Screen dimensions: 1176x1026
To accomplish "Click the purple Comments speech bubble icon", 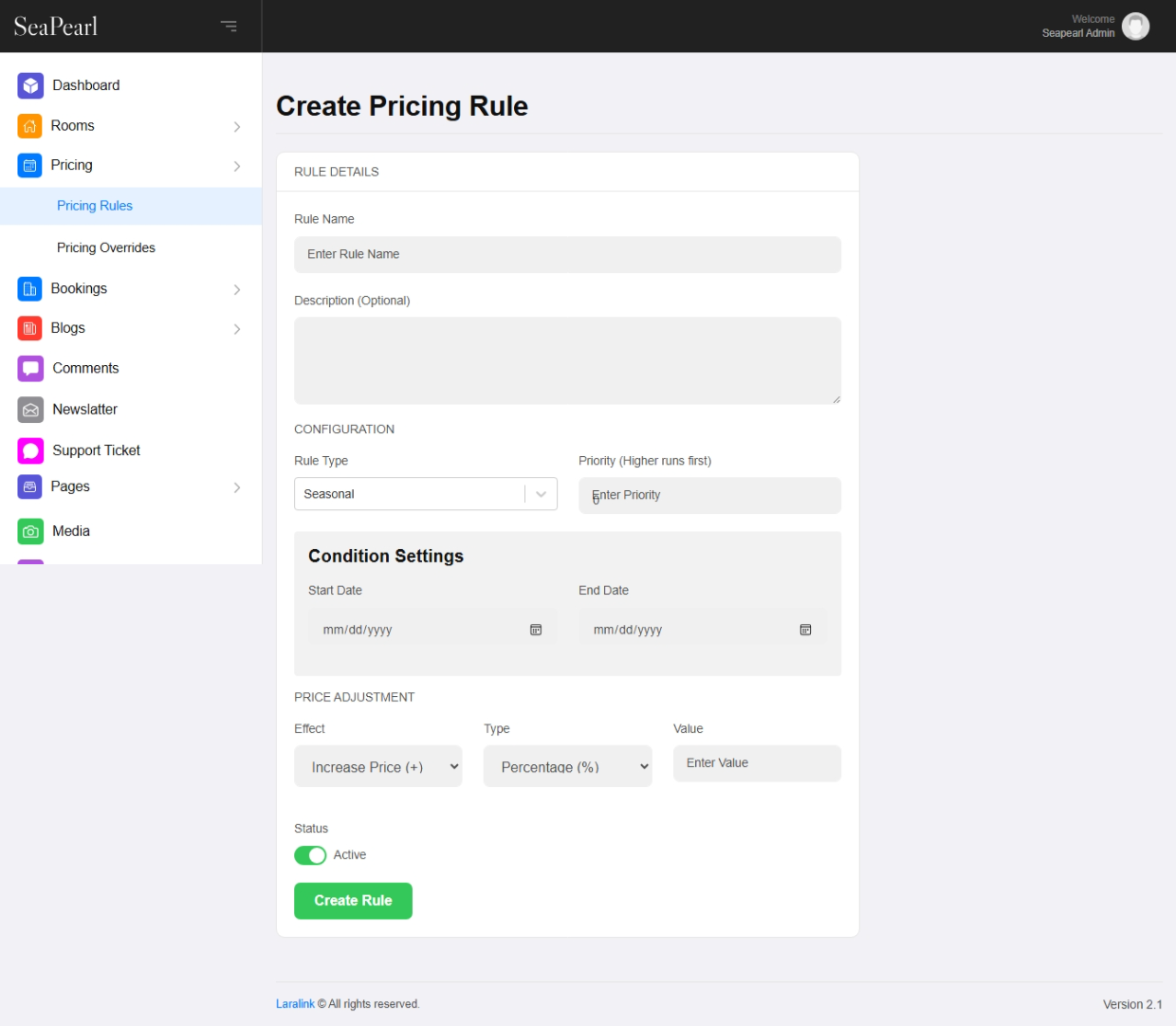I will tap(30, 369).
